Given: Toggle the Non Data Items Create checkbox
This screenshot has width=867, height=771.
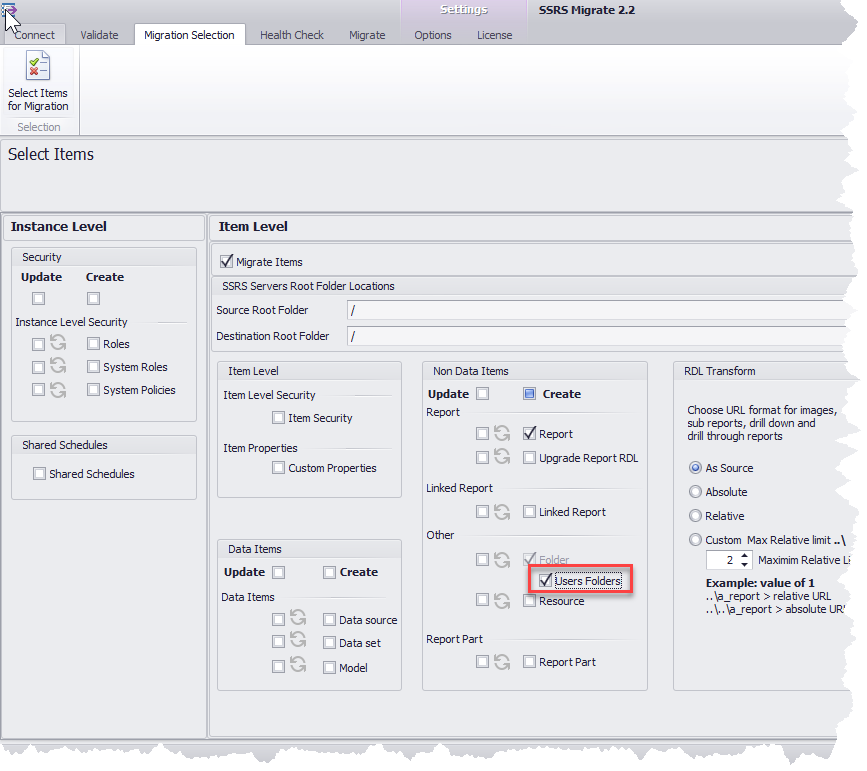Looking at the screenshot, I should [530, 393].
